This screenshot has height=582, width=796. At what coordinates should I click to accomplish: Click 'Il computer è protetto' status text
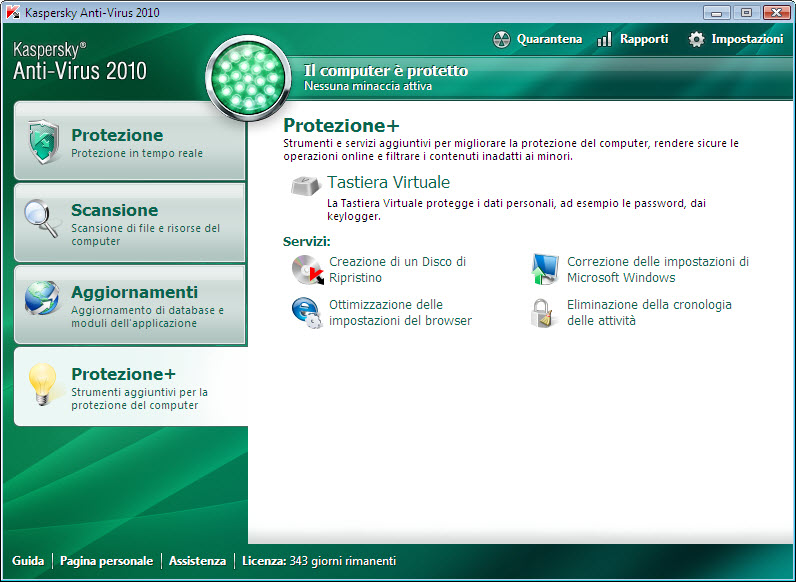click(x=386, y=71)
